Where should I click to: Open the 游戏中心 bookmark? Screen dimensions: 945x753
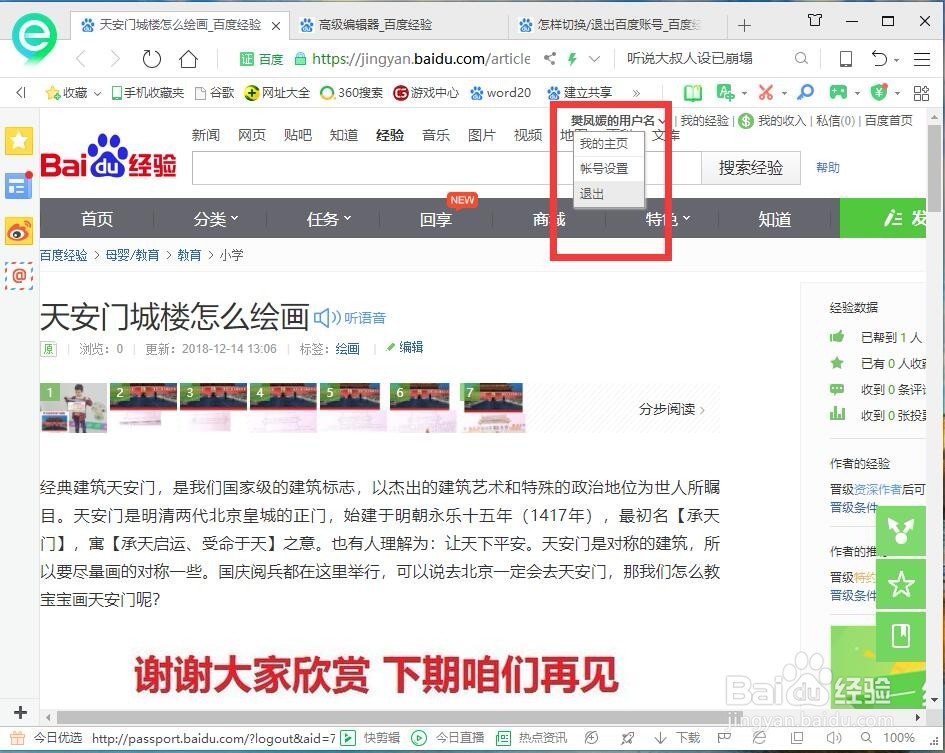425,93
